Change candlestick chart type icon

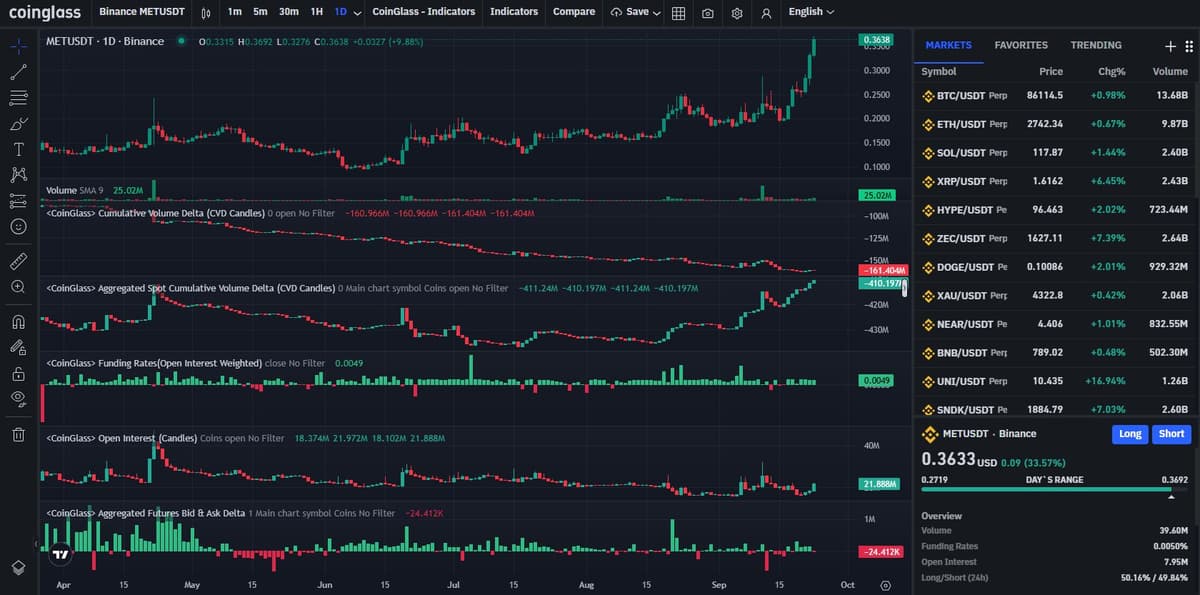pos(205,13)
